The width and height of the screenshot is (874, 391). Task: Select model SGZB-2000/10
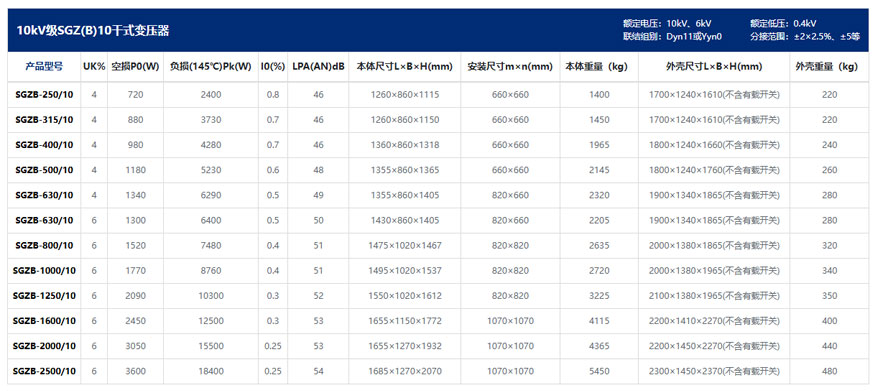(x=44, y=346)
